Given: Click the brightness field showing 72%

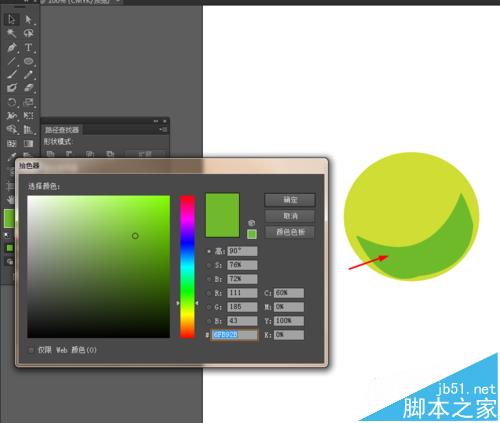Looking at the screenshot, I should point(242,279).
